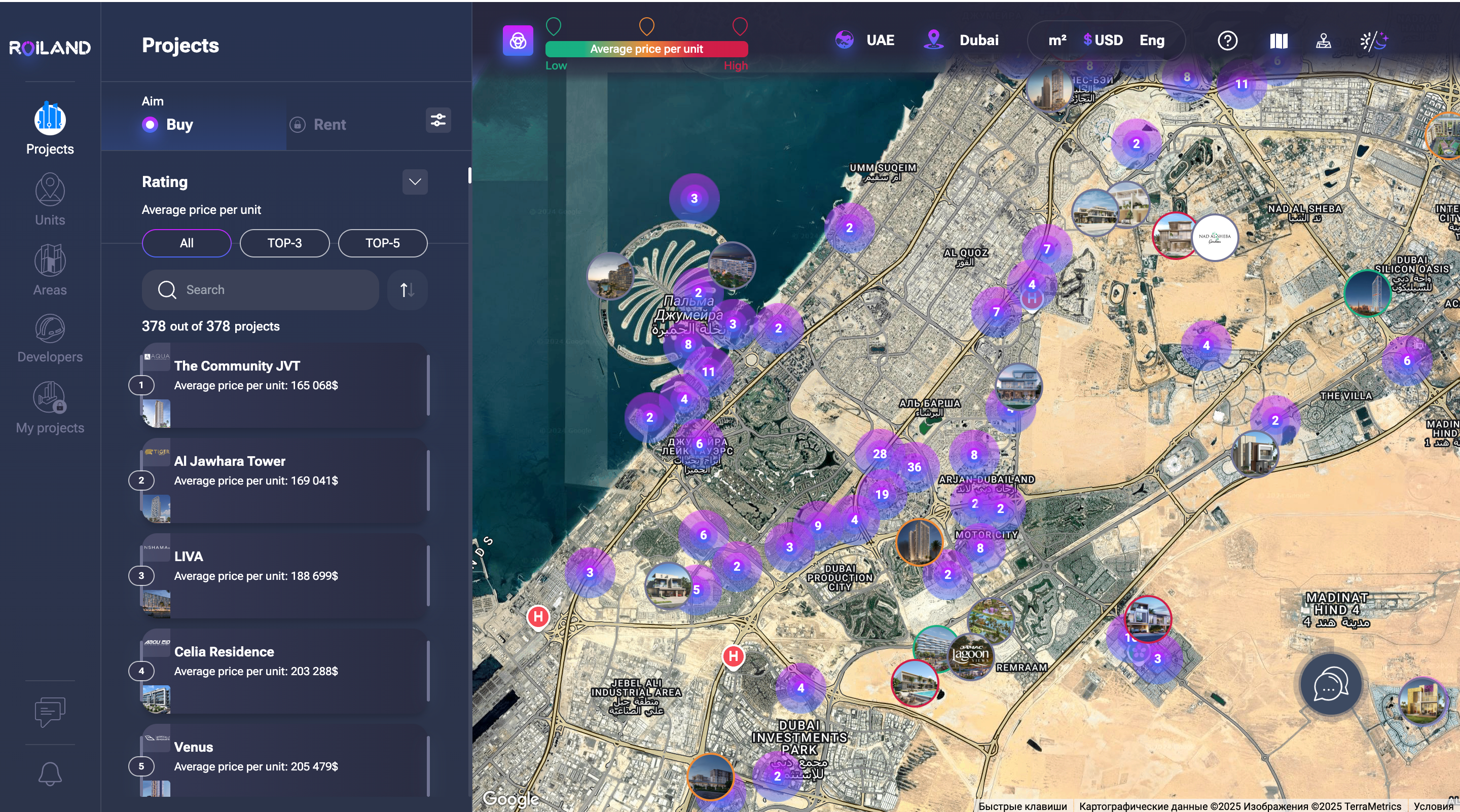Open the locked My projects section
Screen dimensions: 1460x812
pyautogui.click(x=50, y=408)
